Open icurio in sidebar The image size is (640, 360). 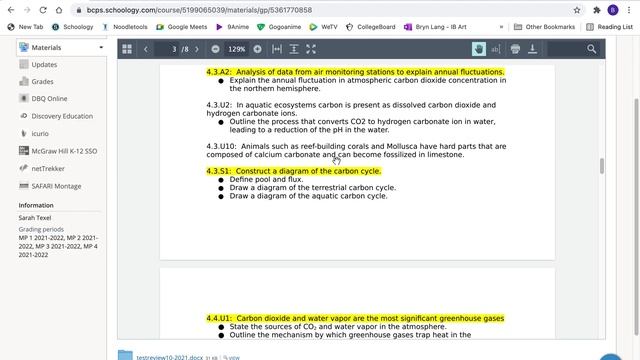(x=40, y=133)
